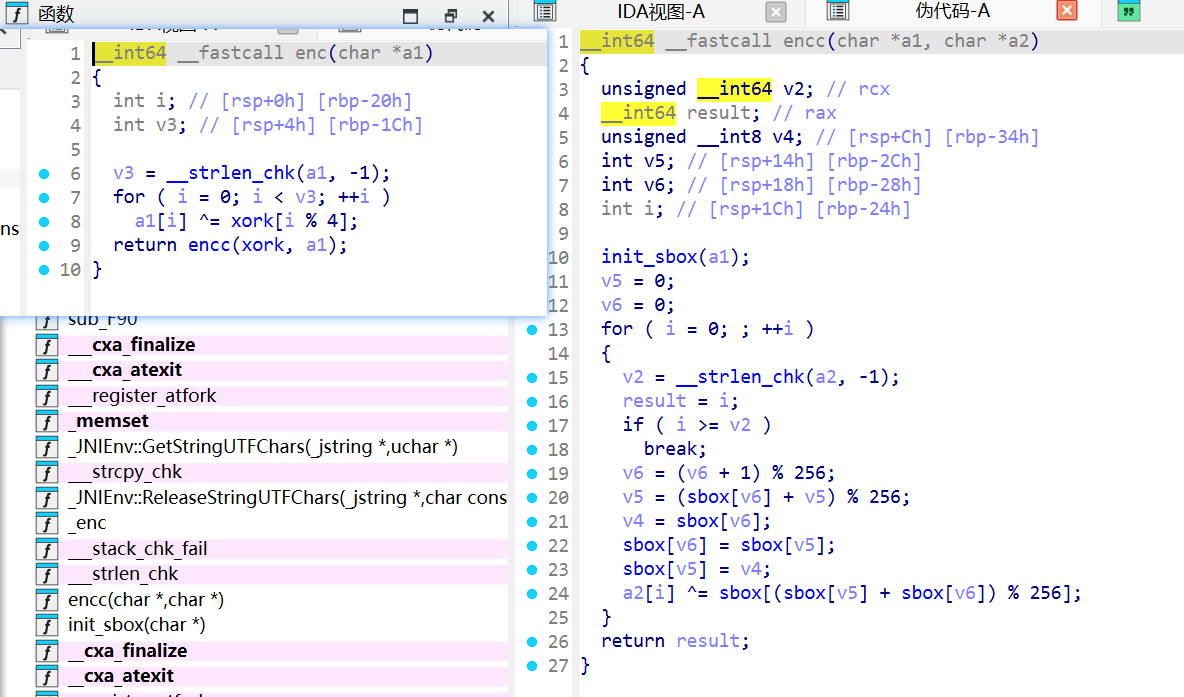
Task: Click the function icon beside __stack_chk_fail
Action: point(46,549)
